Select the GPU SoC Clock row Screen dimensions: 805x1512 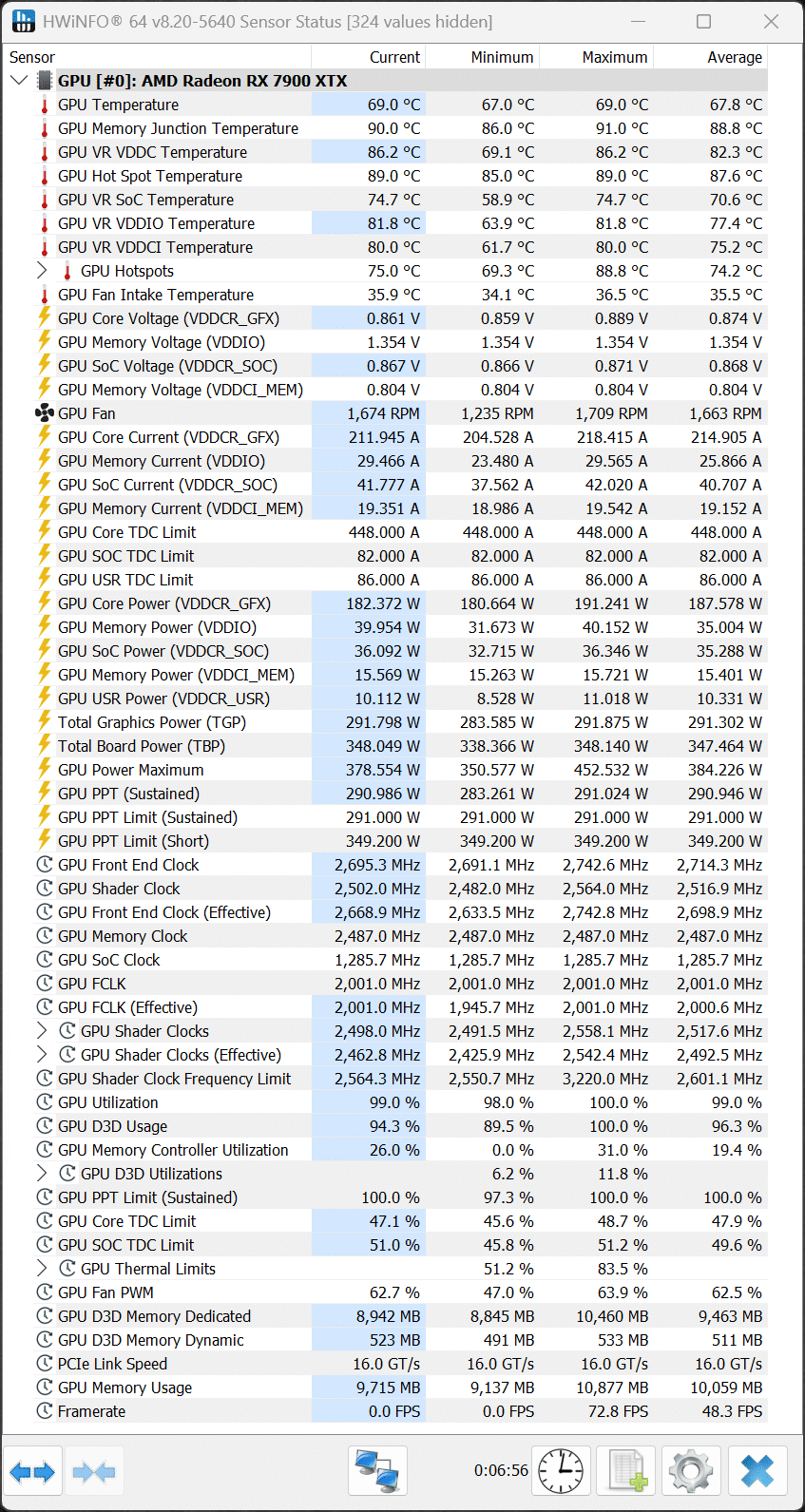click(x=386, y=960)
